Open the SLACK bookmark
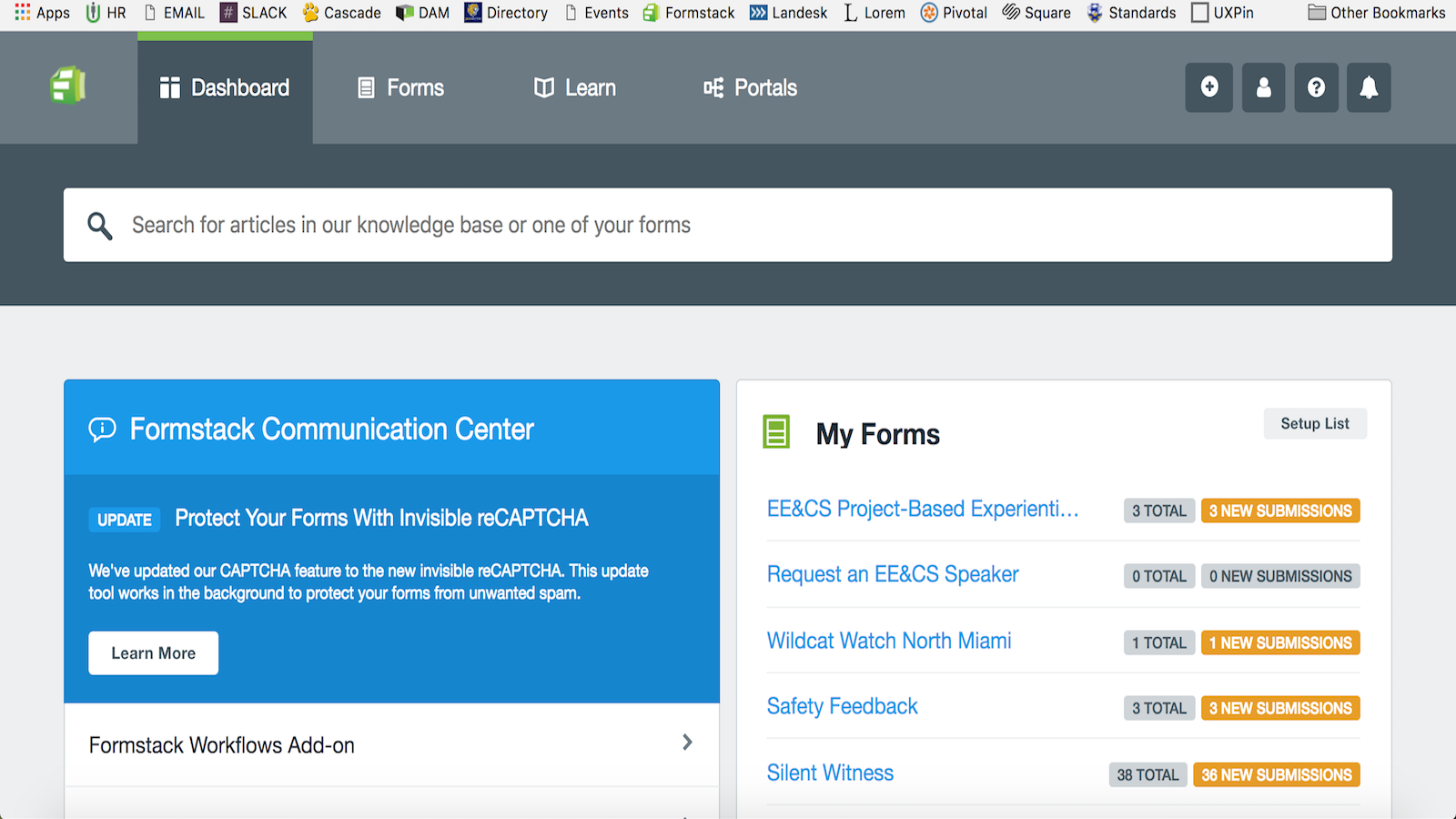The width and height of the screenshot is (1456, 819). [254, 13]
